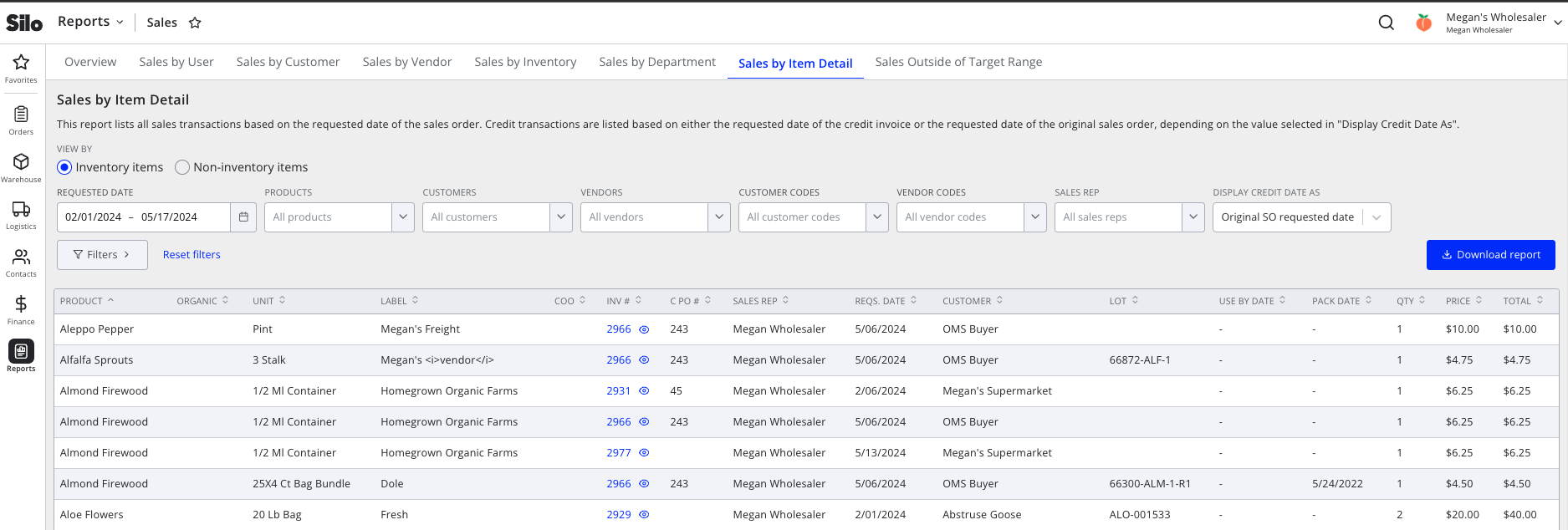This screenshot has width=1568, height=530.
Task: Open Orders in the sidebar
Action: [21, 120]
